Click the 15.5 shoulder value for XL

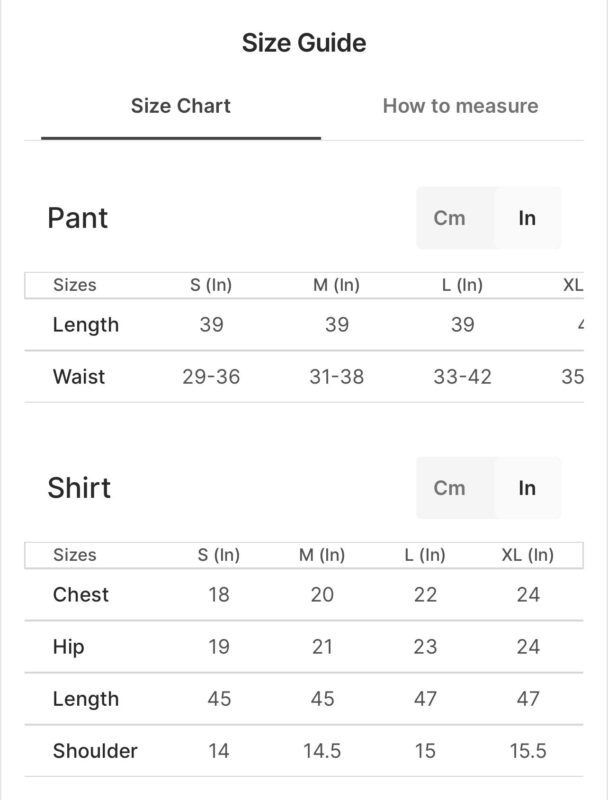point(527,751)
